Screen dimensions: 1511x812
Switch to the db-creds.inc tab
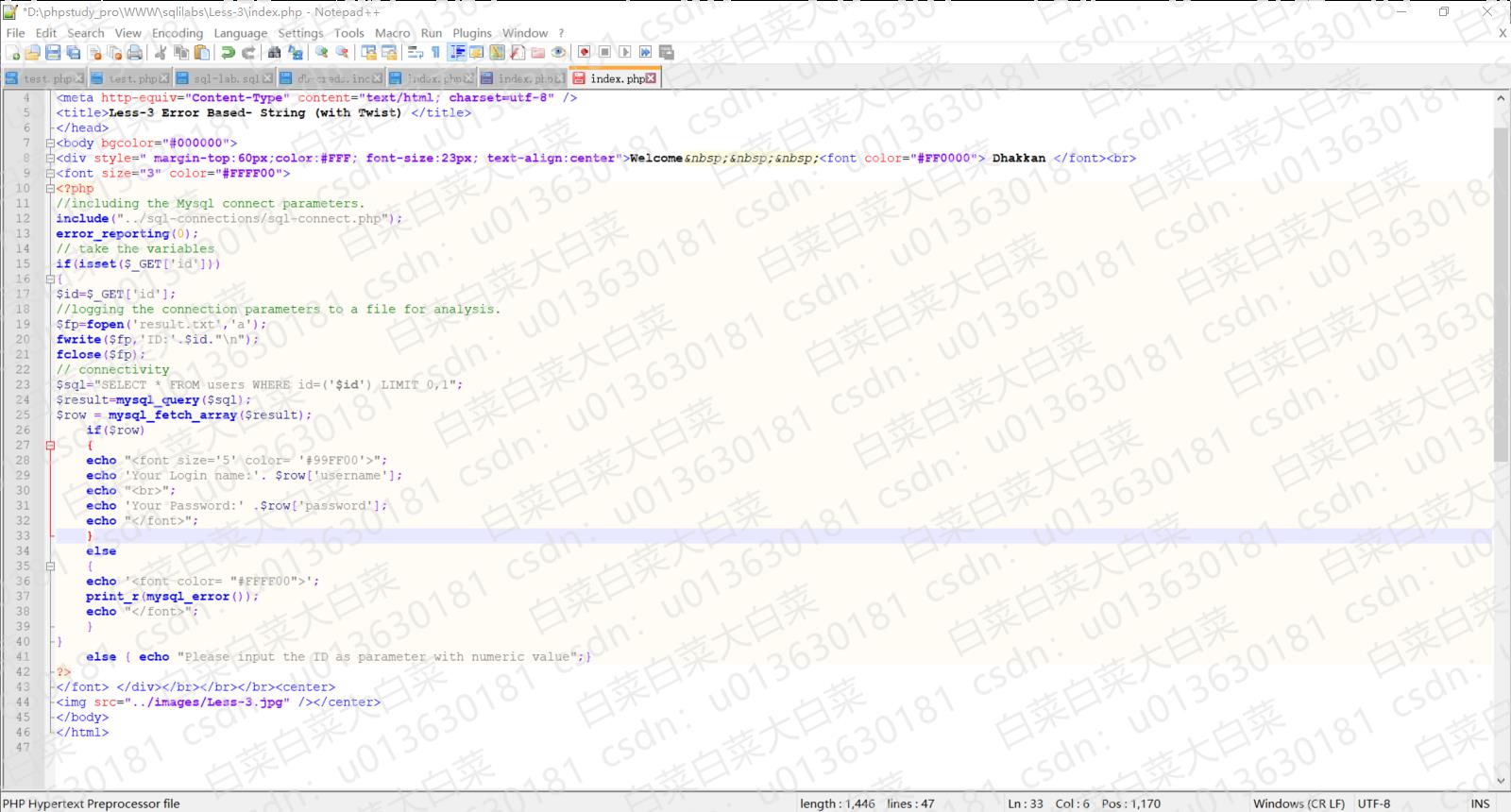[x=333, y=78]
